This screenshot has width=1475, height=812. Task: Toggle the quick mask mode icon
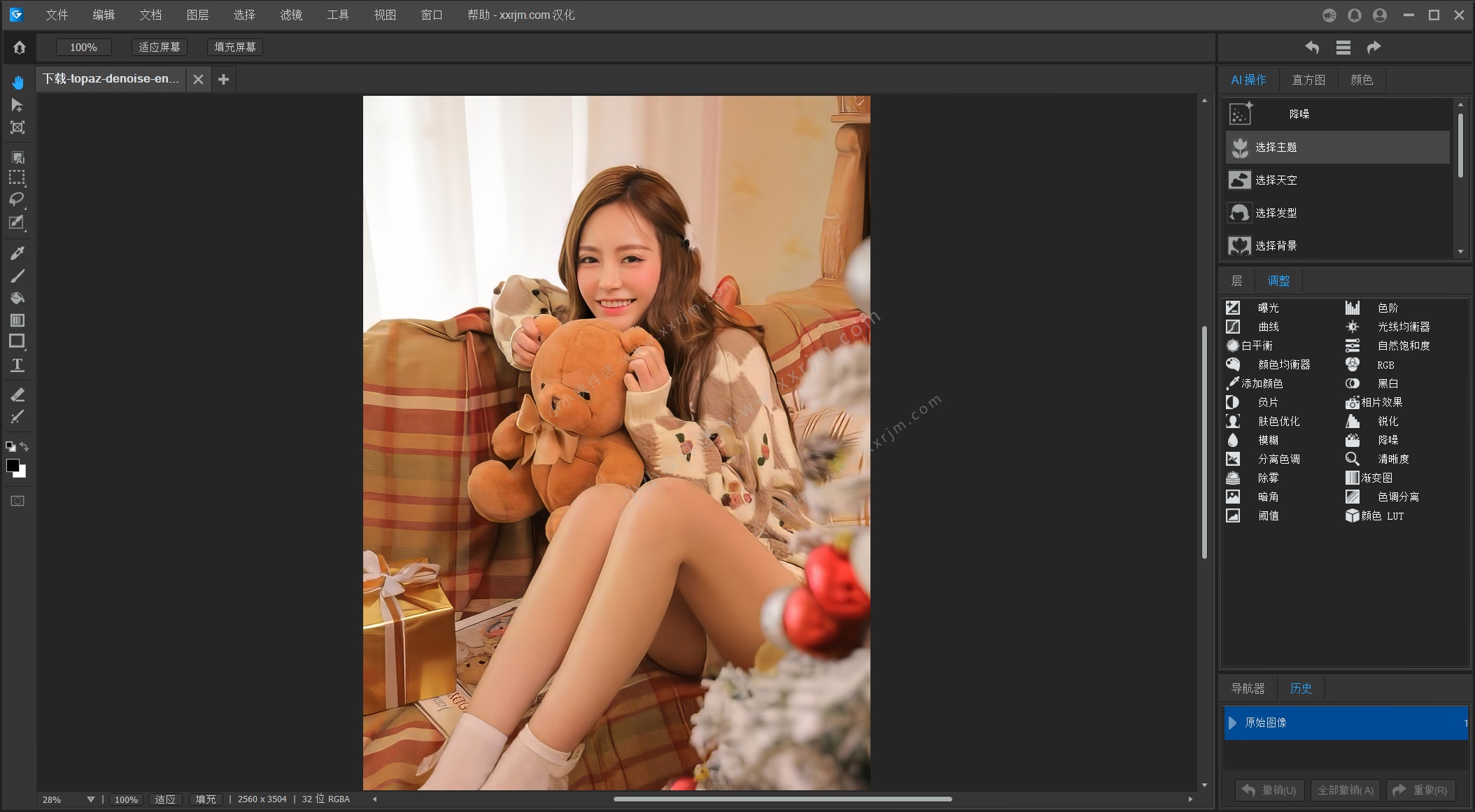[x=17, y=501]
